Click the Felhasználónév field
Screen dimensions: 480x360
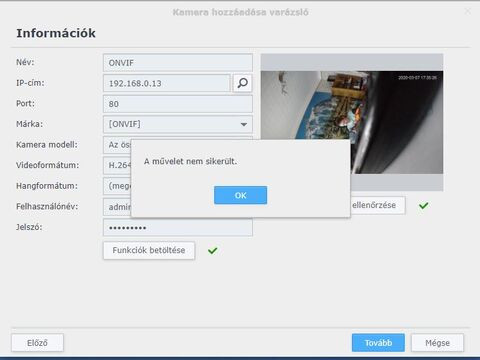point(117,207)
